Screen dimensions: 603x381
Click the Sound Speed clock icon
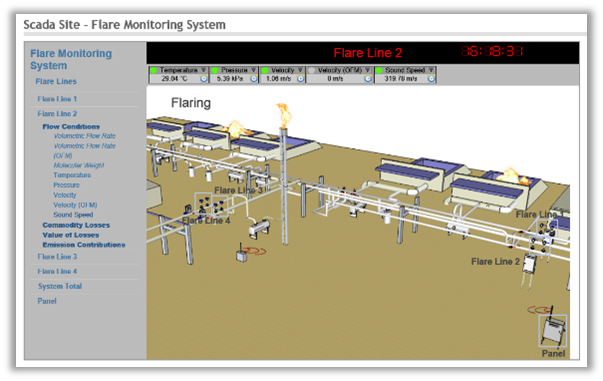click(x=431, y=78)
